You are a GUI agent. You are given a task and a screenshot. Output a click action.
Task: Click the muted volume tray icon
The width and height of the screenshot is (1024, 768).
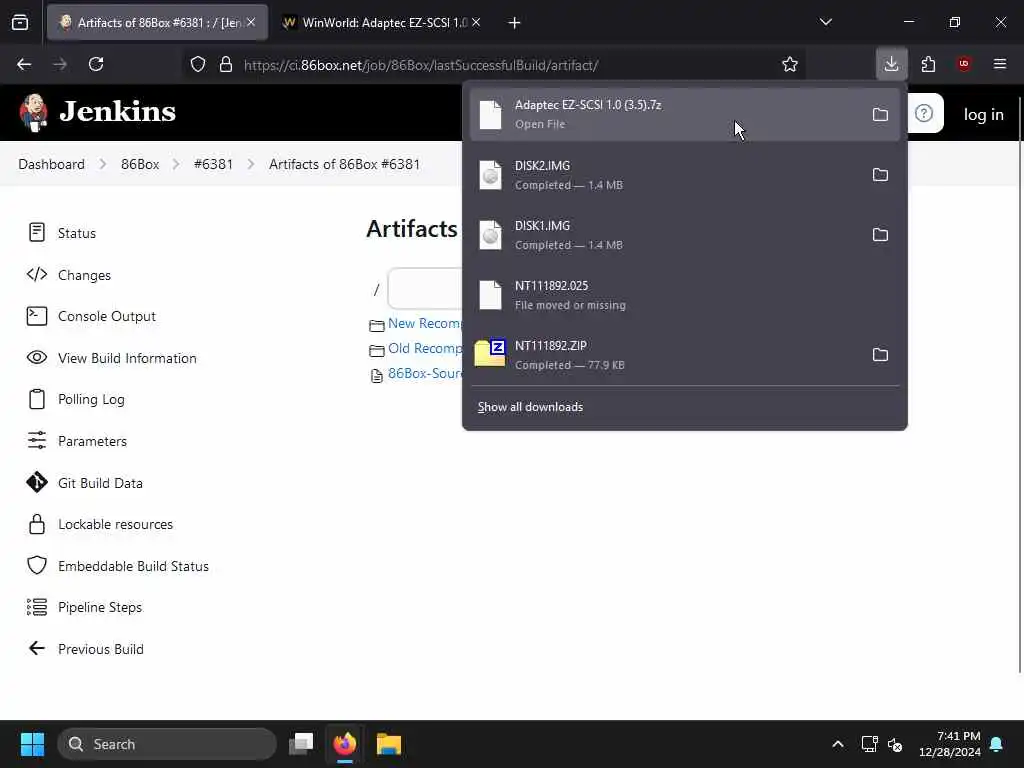point(895,744)
